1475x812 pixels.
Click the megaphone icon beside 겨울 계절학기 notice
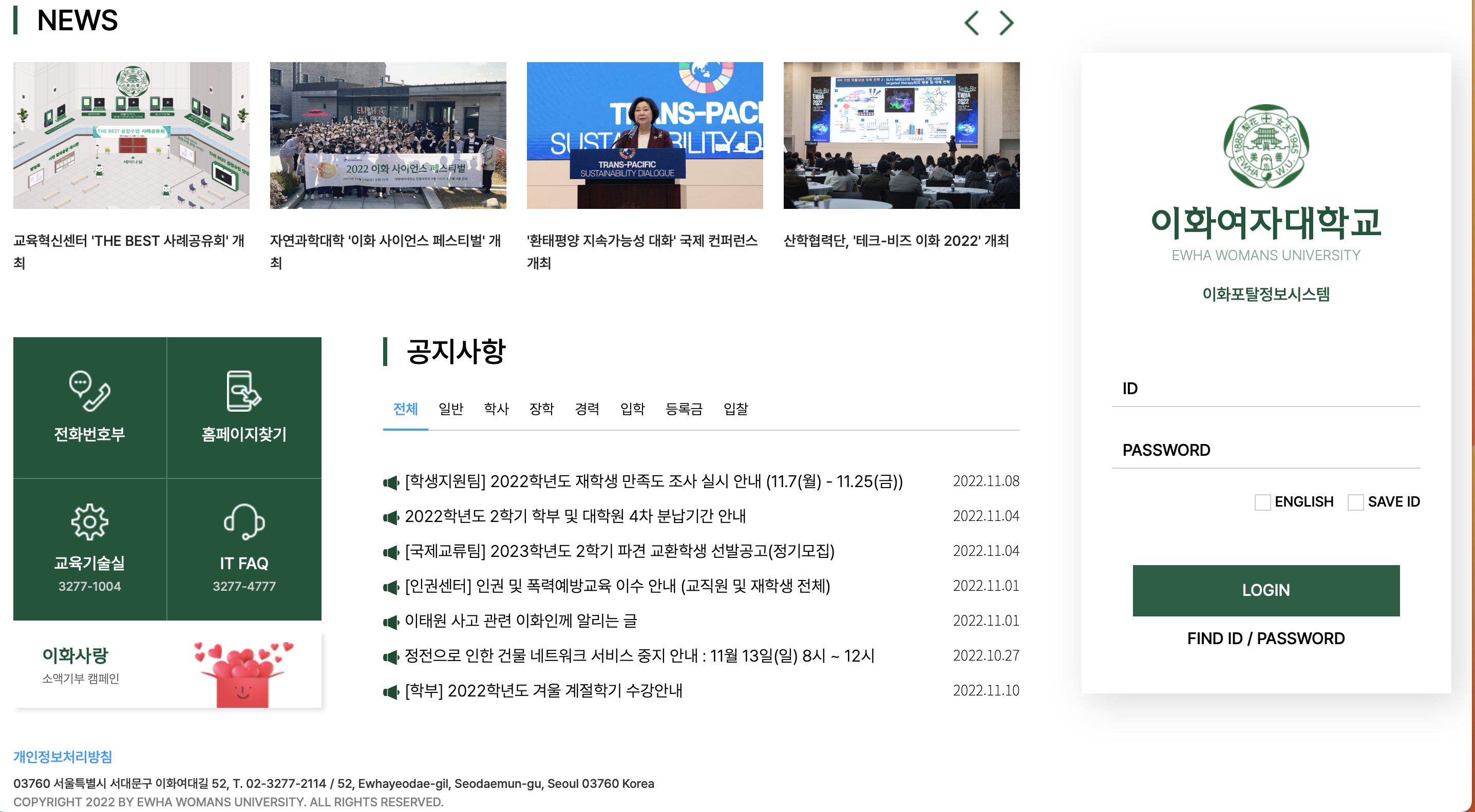[x=391, y=691]
